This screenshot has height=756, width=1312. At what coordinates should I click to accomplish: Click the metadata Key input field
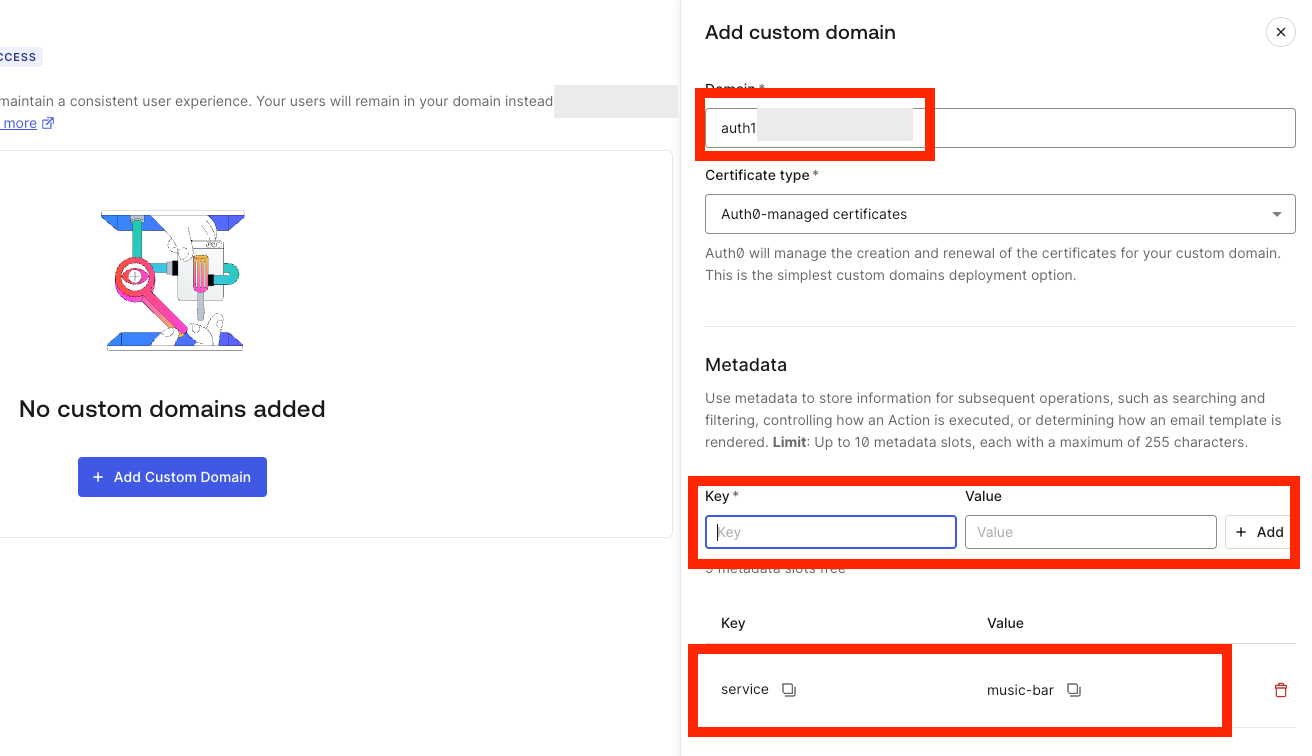pyautogui.click(x=830, y=532)
